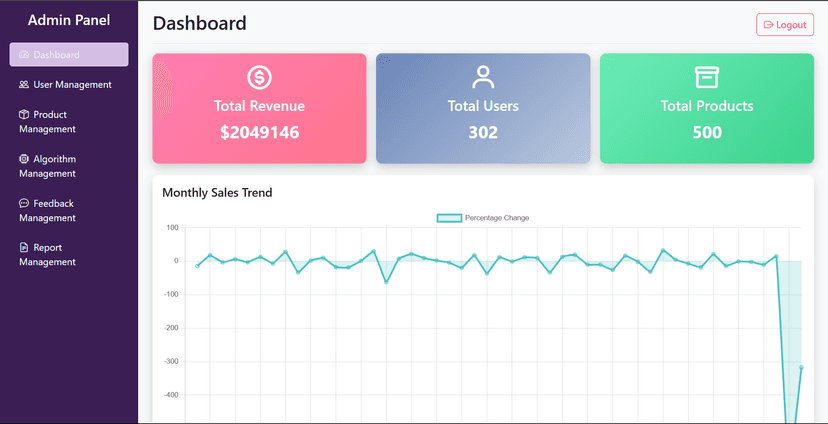Click the teal Percentage Change legend swatch
Image resolution: width=828 pixels, height=424 pixels.
pyautogui.click(x=449, y=218)
